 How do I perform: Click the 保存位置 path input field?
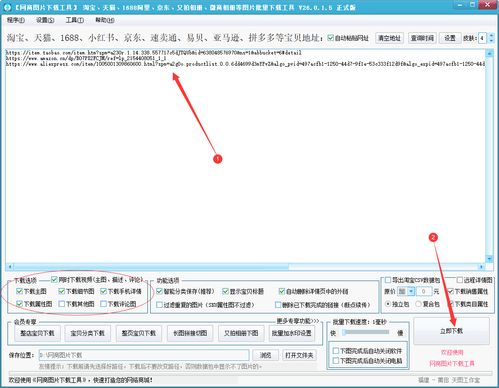tap(144, 355)
